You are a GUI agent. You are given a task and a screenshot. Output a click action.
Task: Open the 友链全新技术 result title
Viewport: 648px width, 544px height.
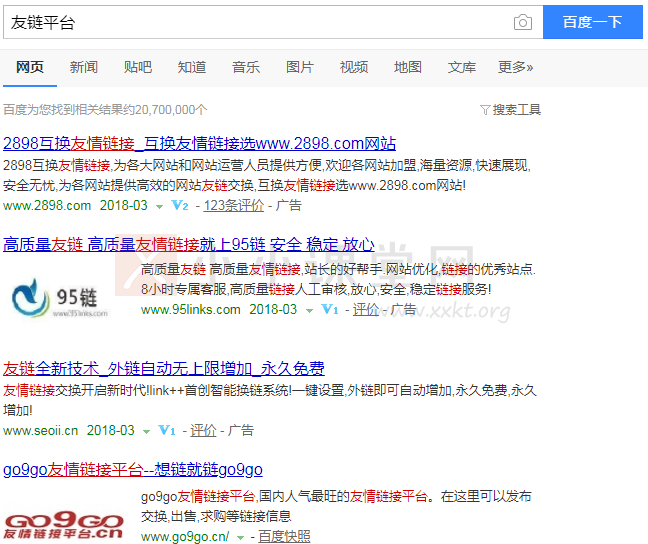tap(164, 368)
